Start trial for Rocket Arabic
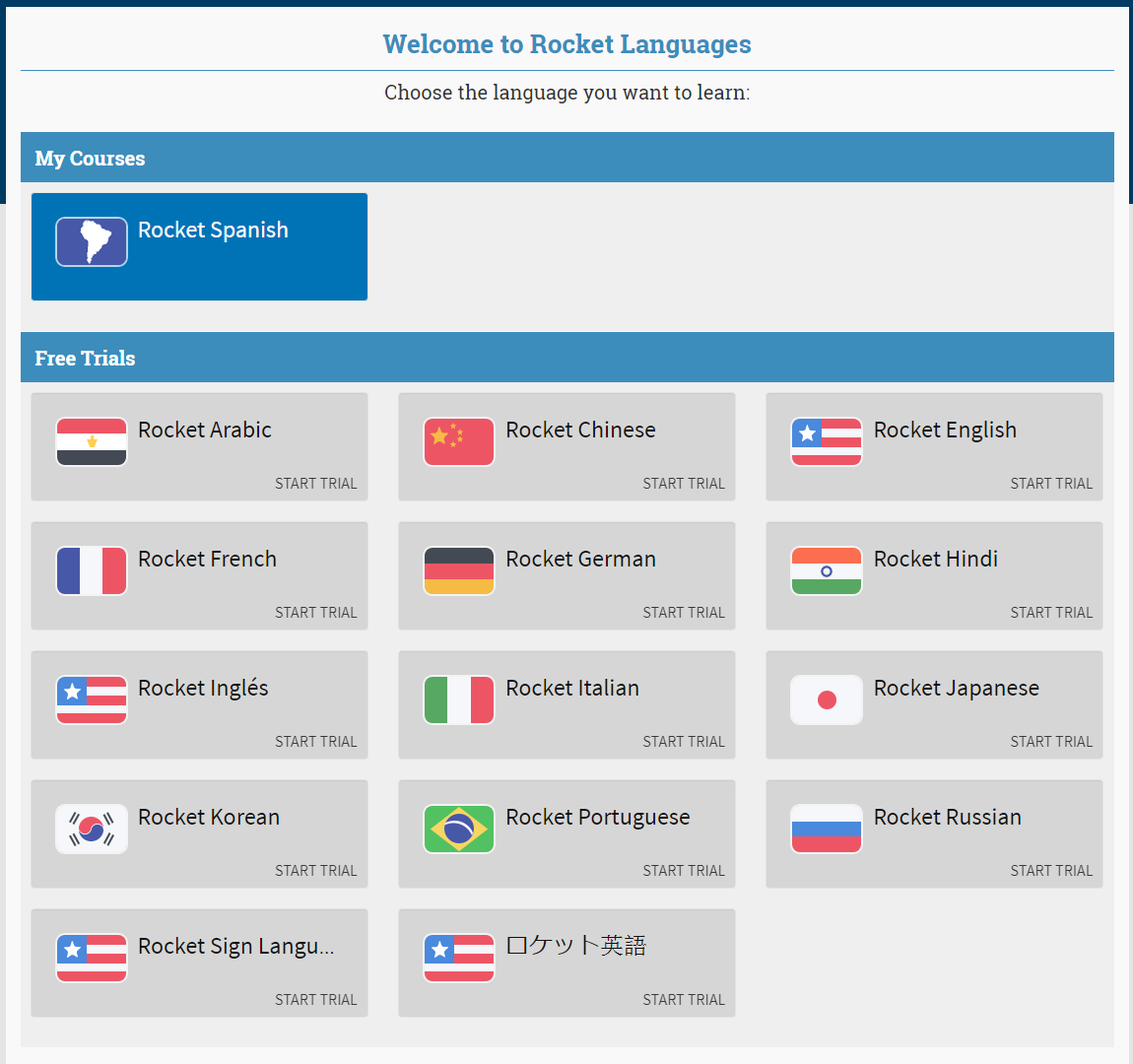This screenshot has width=1133, height=1064. pyautogui.click(x=316, y=484)
